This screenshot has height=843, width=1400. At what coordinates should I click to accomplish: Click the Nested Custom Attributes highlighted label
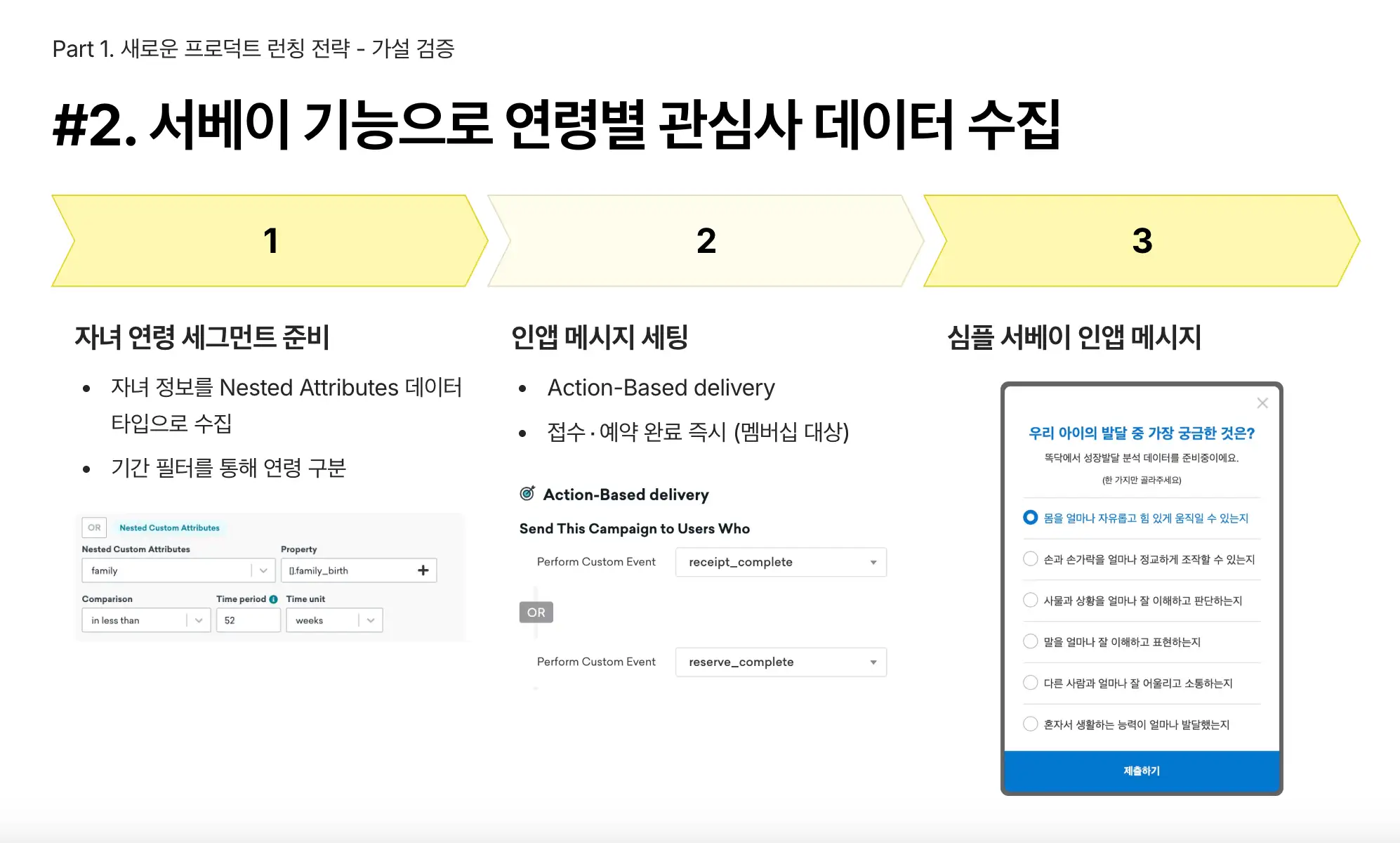tap(169, 527)
